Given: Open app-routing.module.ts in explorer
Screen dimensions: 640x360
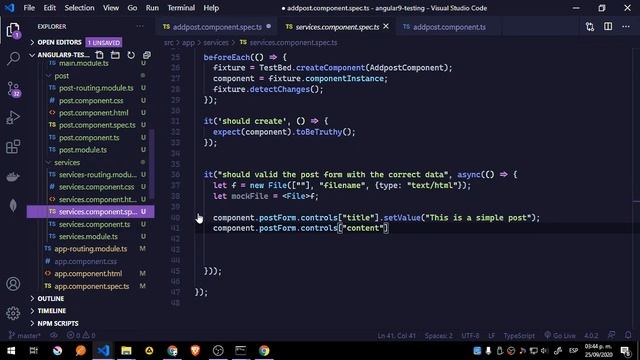Looking at the screenshot, I should [91, 249].
